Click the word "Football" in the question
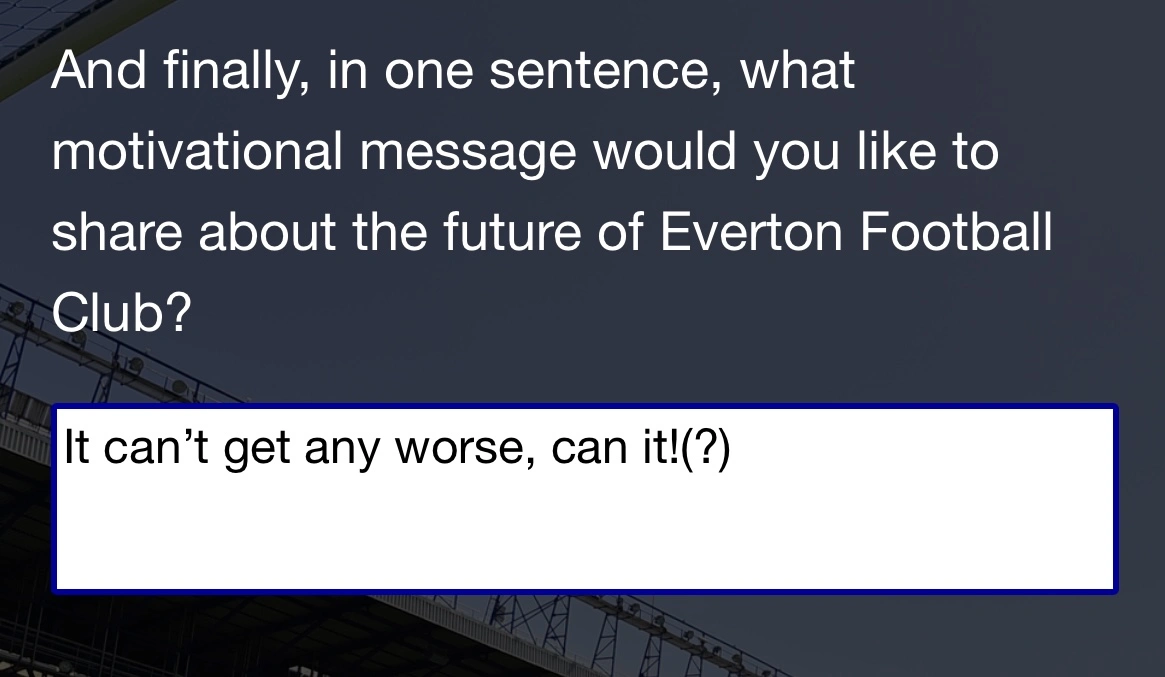 pyautogui.click(x=955, y=233)
